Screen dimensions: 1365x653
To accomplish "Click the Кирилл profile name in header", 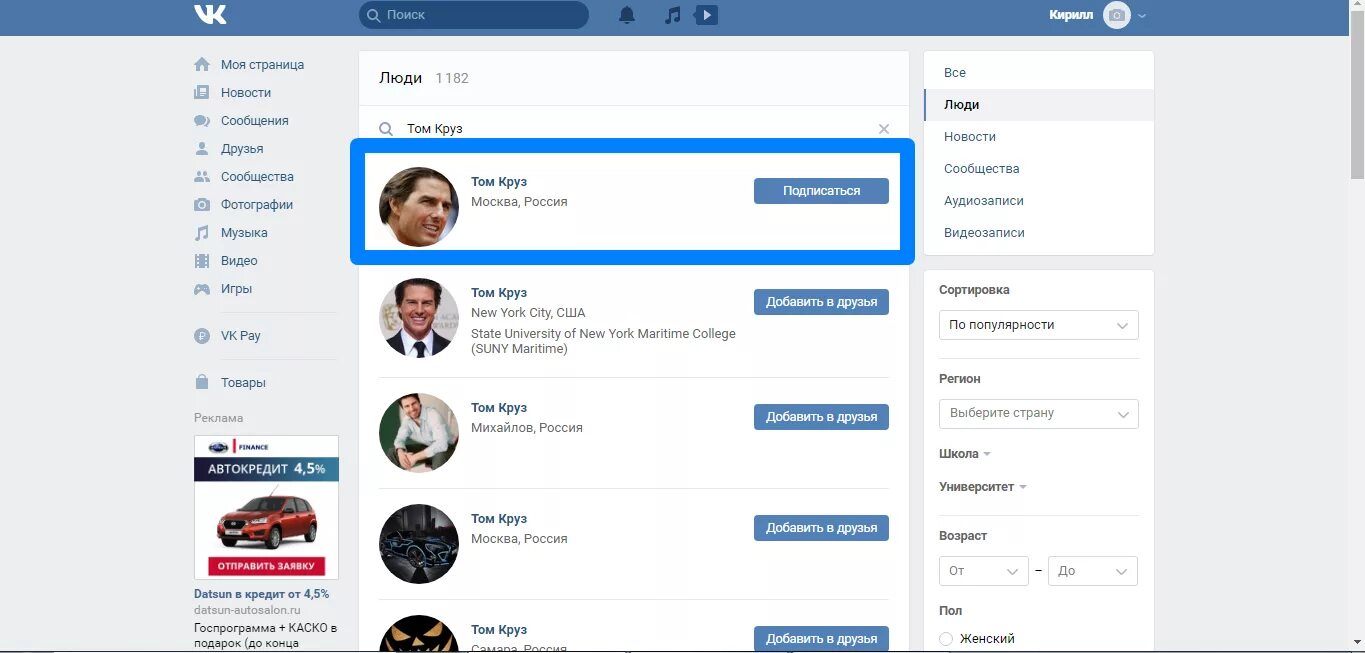I will coord(1071,15).
